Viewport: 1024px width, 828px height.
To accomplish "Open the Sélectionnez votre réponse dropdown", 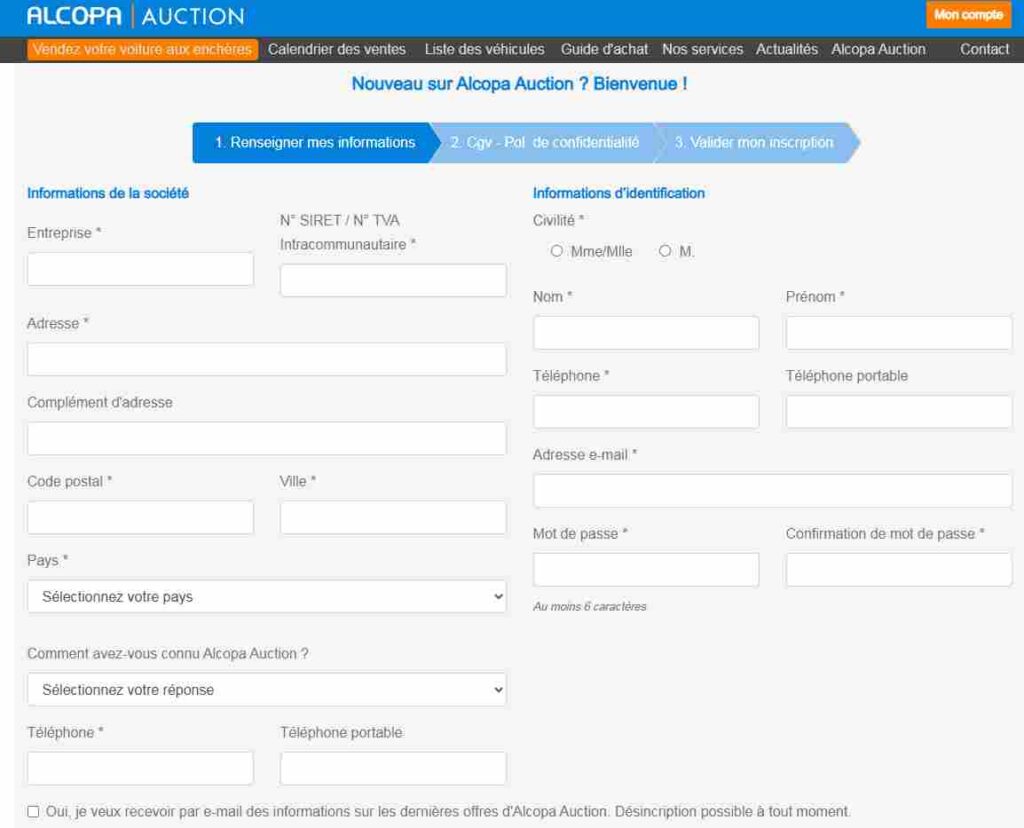I will pyautogui.click(x=266, y=690).
